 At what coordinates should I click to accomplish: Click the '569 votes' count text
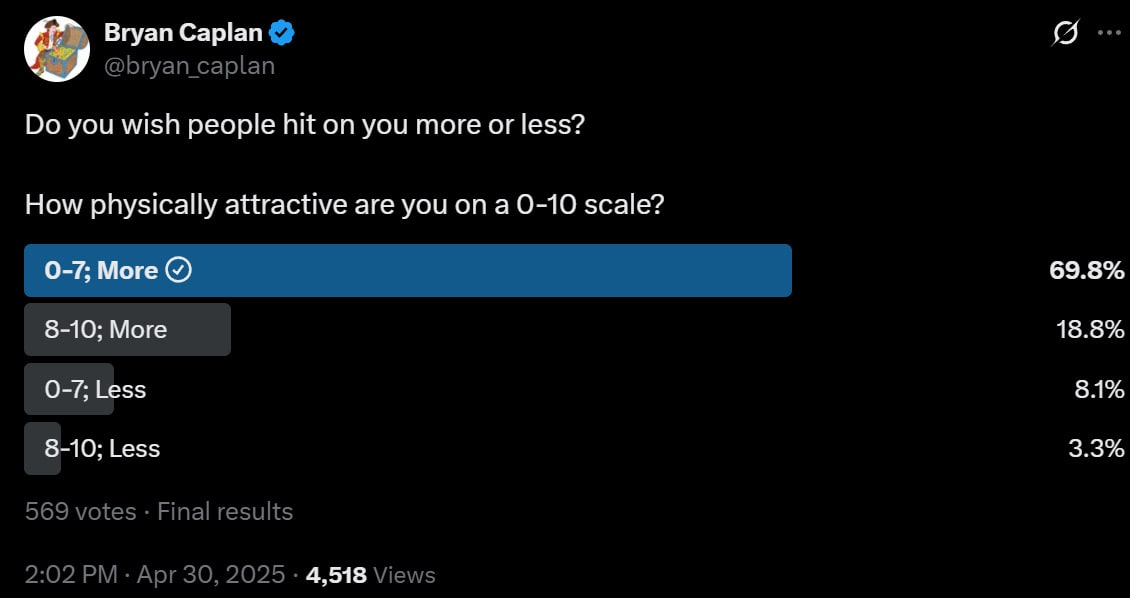pos(80,512)
